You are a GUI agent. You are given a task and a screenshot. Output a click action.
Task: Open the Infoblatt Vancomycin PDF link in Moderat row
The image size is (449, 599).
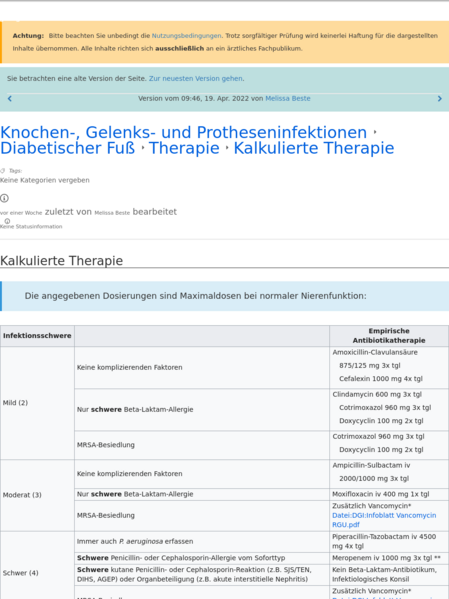click(x=384, y=520)
